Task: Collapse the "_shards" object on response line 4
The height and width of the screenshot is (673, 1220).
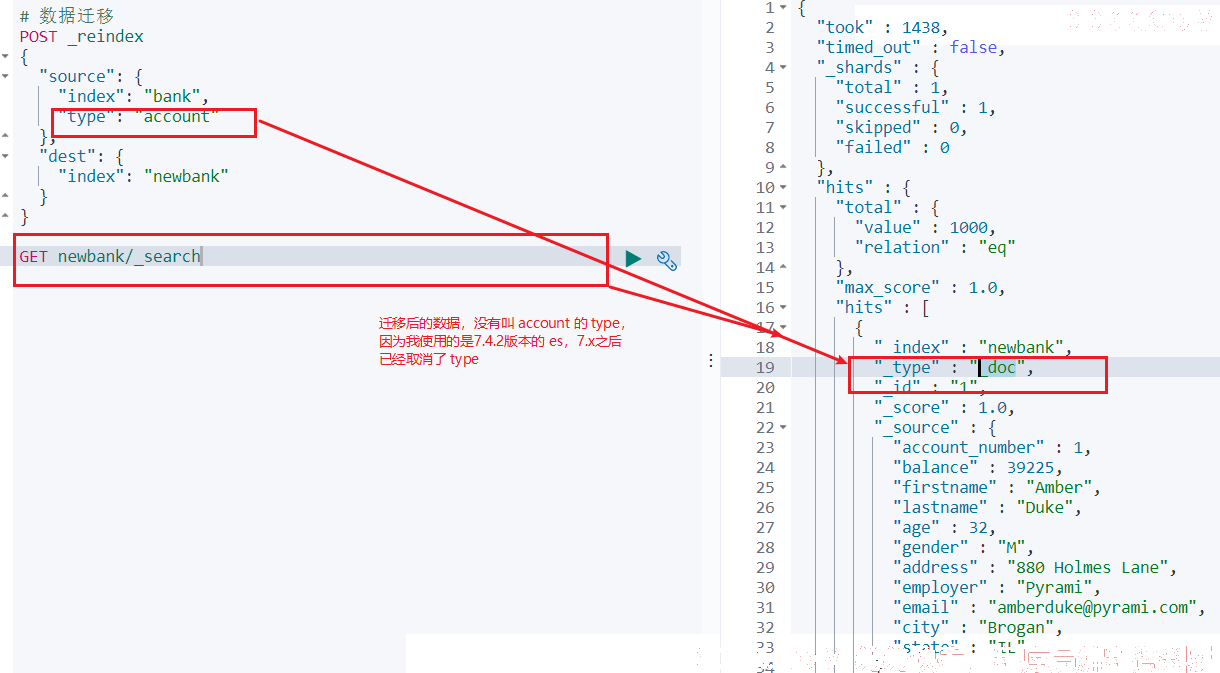Action: [784, 67]
